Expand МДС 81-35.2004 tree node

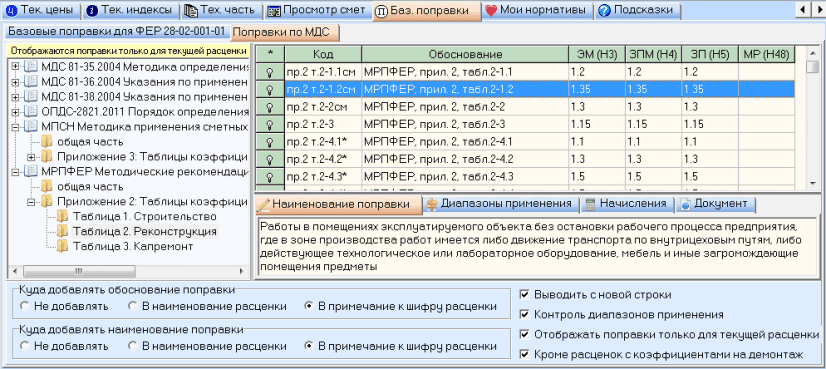pos(15,67)
